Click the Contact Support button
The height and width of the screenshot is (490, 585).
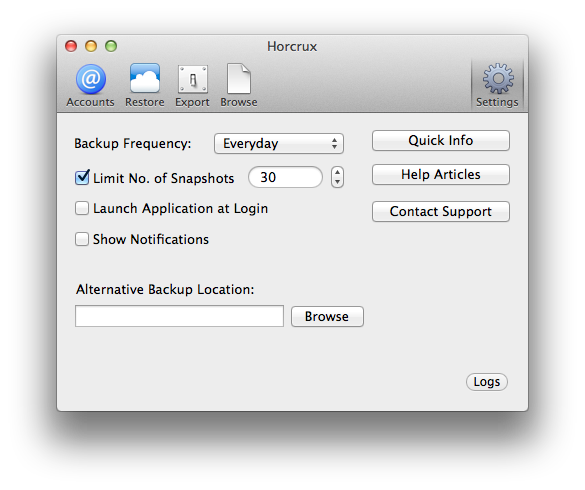[x=441, y=212]
